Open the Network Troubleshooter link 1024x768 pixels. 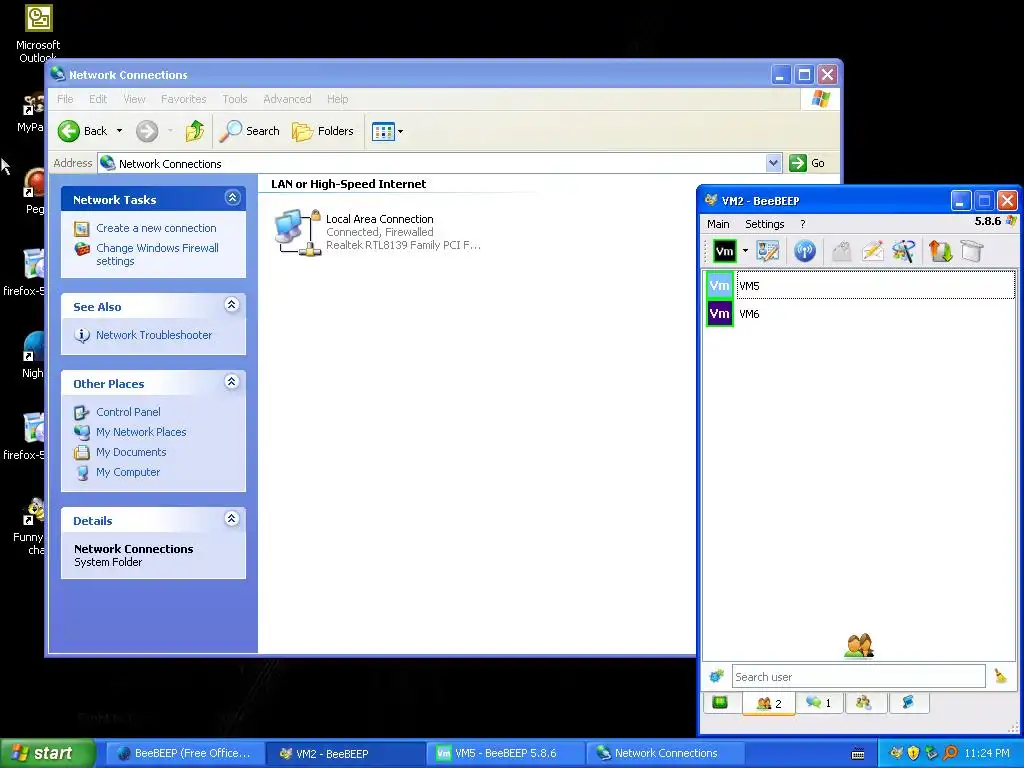[x=154, y=335]
